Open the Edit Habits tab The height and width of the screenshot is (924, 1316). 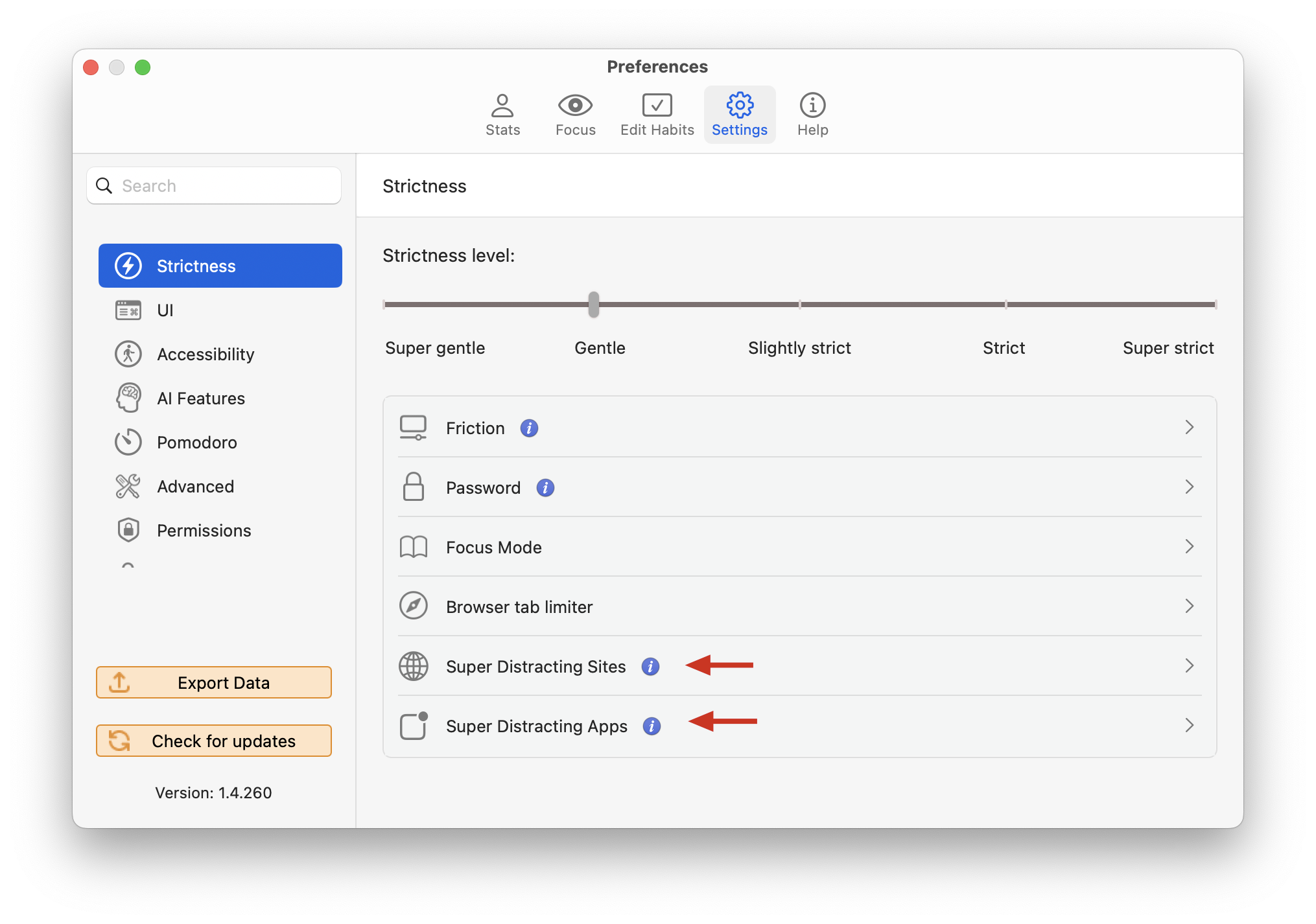(657, 115)
